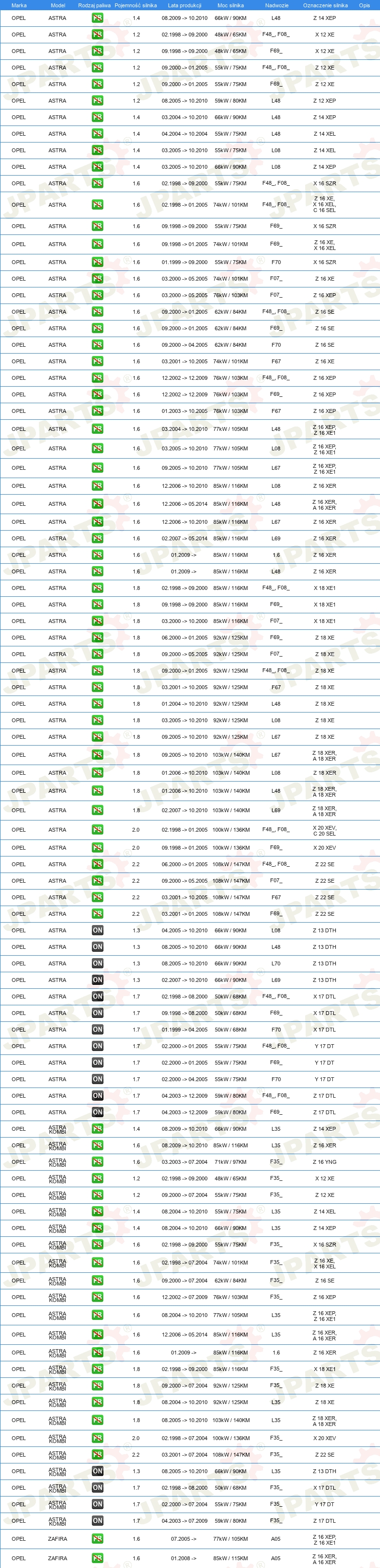Click the petrol icon in the Z 18 XE L48 row
The height and width of the screenshot is (1568, 380).
pyautogui.click(x=97, y=703)
